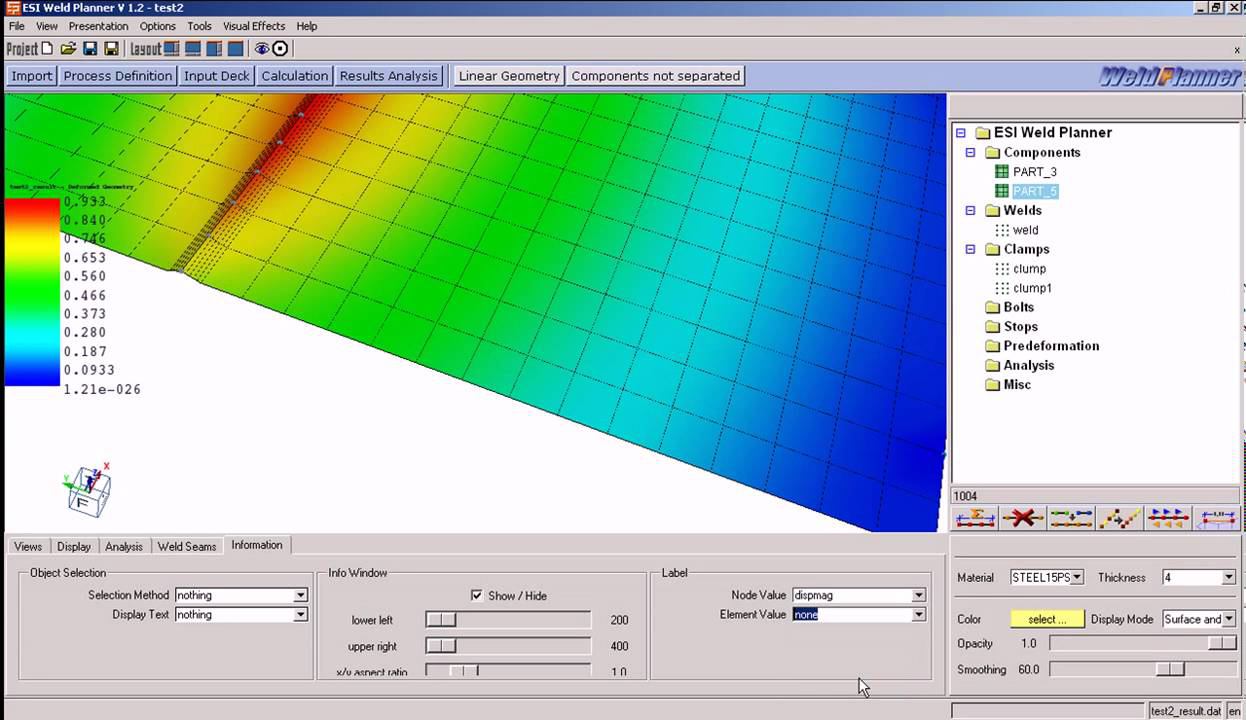Screen dimensions: 1246x720
Task: Click the yellow Color select swatch
Action: (x=1047, y=619)
